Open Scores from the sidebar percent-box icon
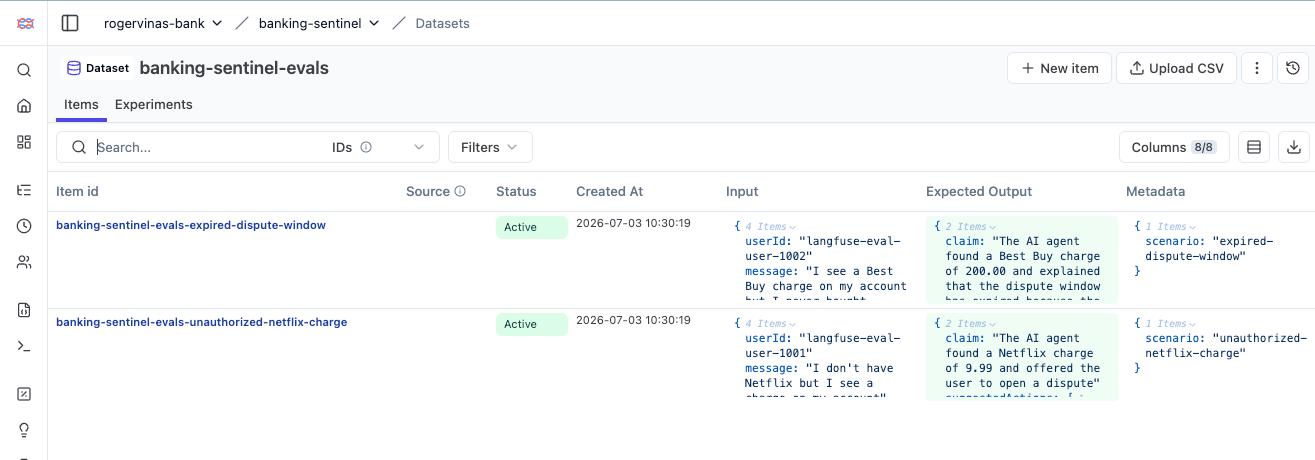This screenshot has height=460, width=1315. click(24, 394)
